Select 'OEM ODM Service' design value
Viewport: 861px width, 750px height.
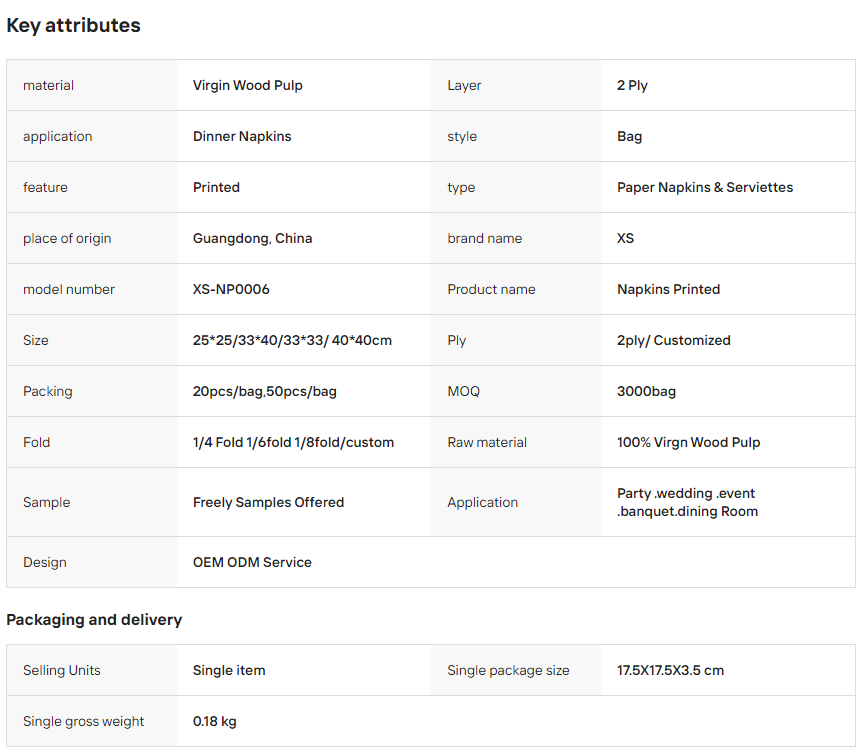coord(252,562)
